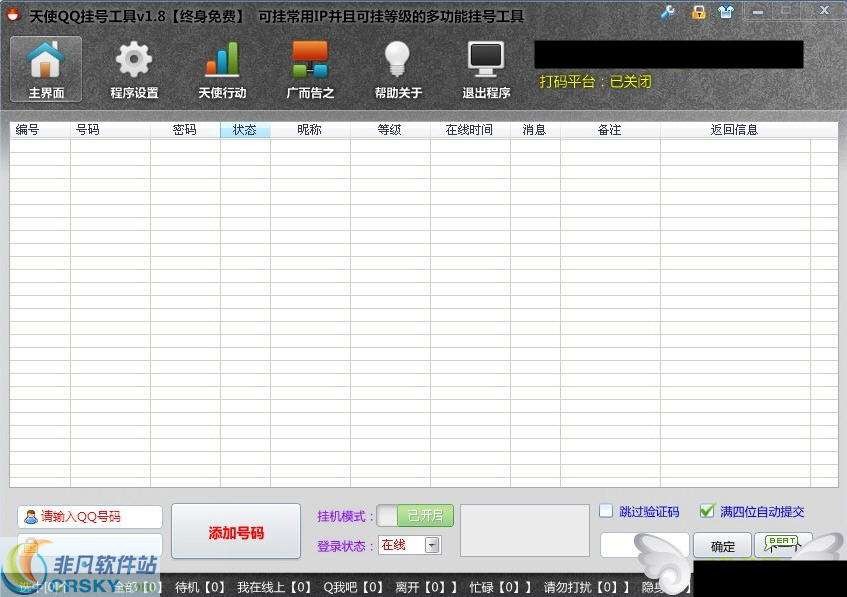The image size is (847, 597).
Task: Click the 密码 column header
Action: click(x=185, y=130)
